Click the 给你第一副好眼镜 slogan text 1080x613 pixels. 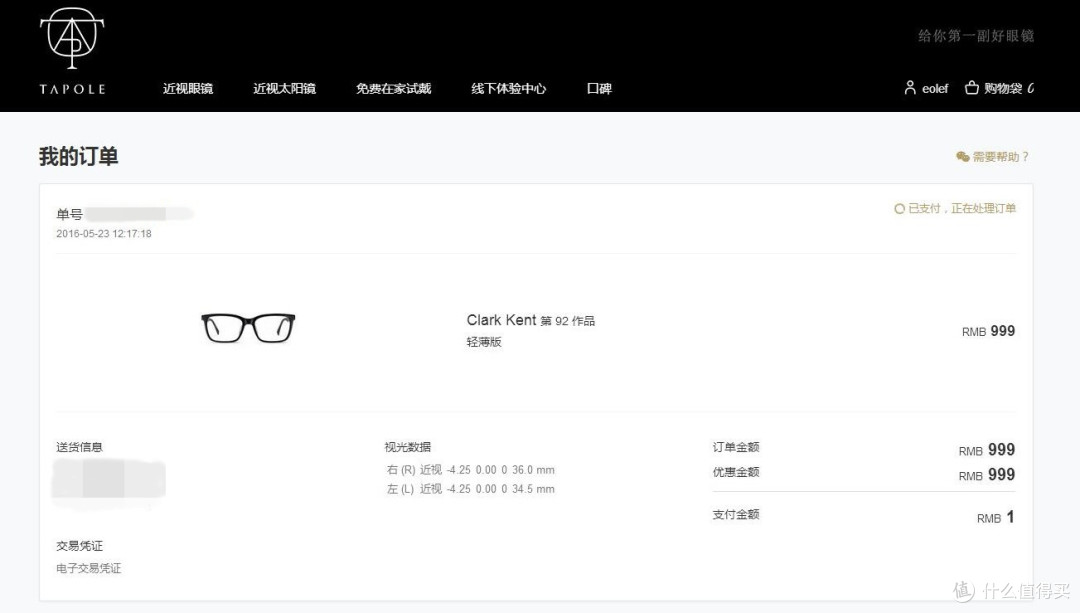coord(976,36)
